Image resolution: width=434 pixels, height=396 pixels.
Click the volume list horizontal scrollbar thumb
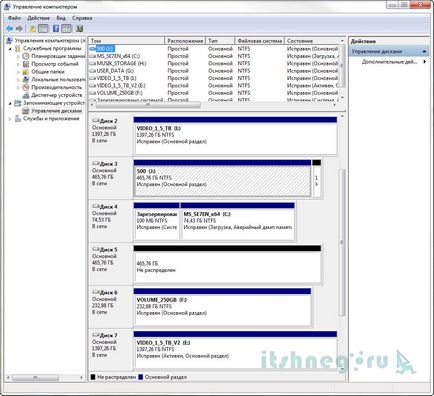click(148, 105)
